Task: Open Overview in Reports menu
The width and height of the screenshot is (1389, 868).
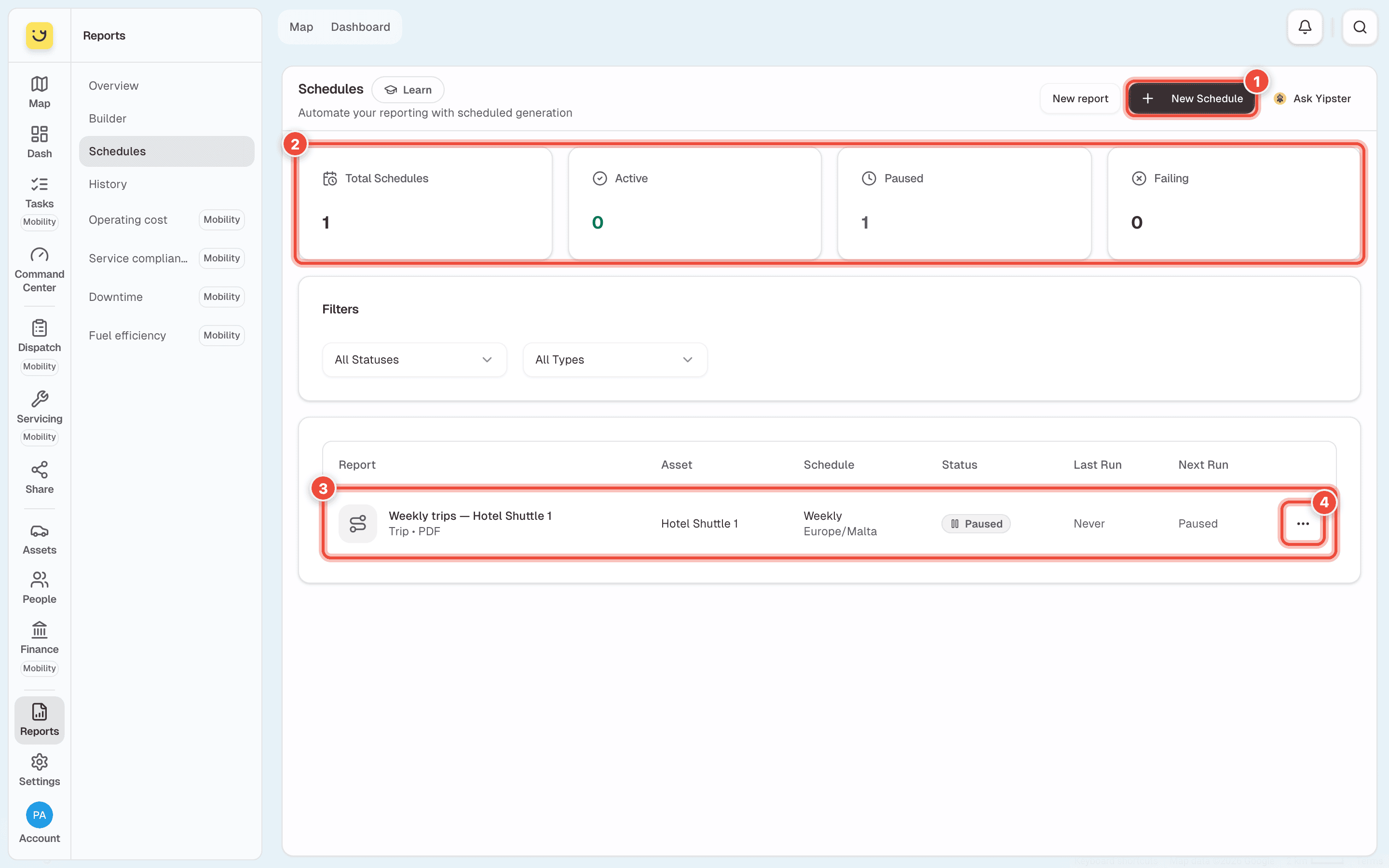Action: click(x=166, y=86)
